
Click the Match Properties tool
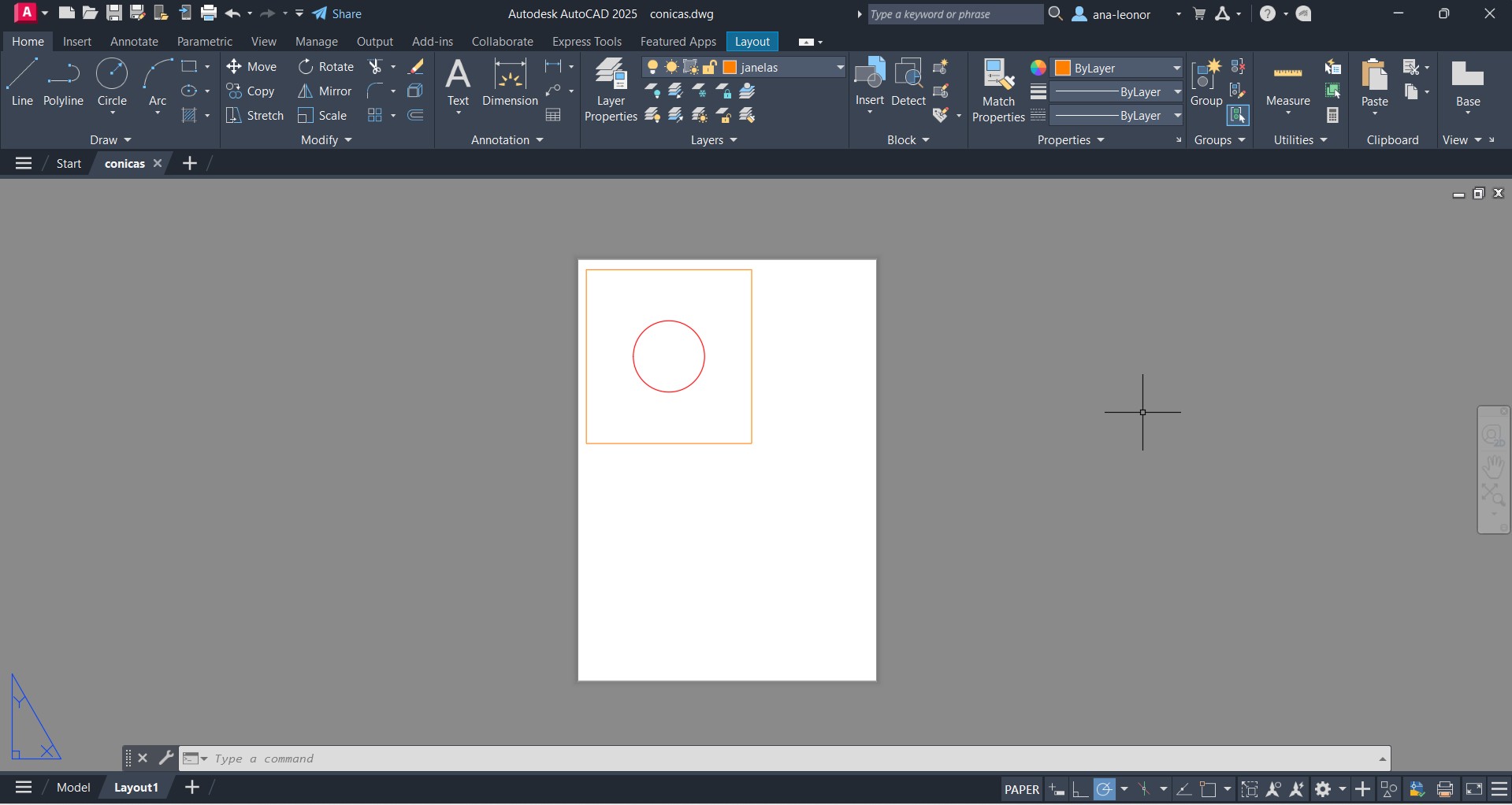[x=998, y=91]
